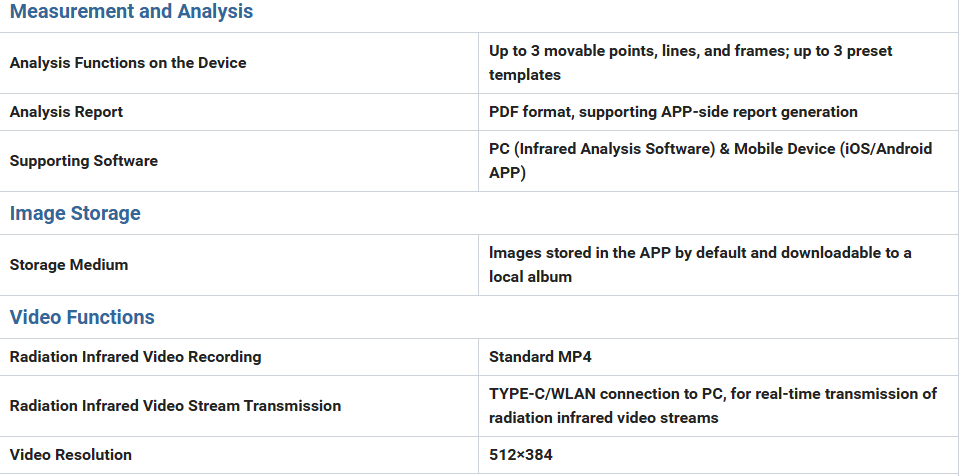Click the 'radiation infrared video streams' text
The width and height of the screenshot is (961, 476).
603,418
